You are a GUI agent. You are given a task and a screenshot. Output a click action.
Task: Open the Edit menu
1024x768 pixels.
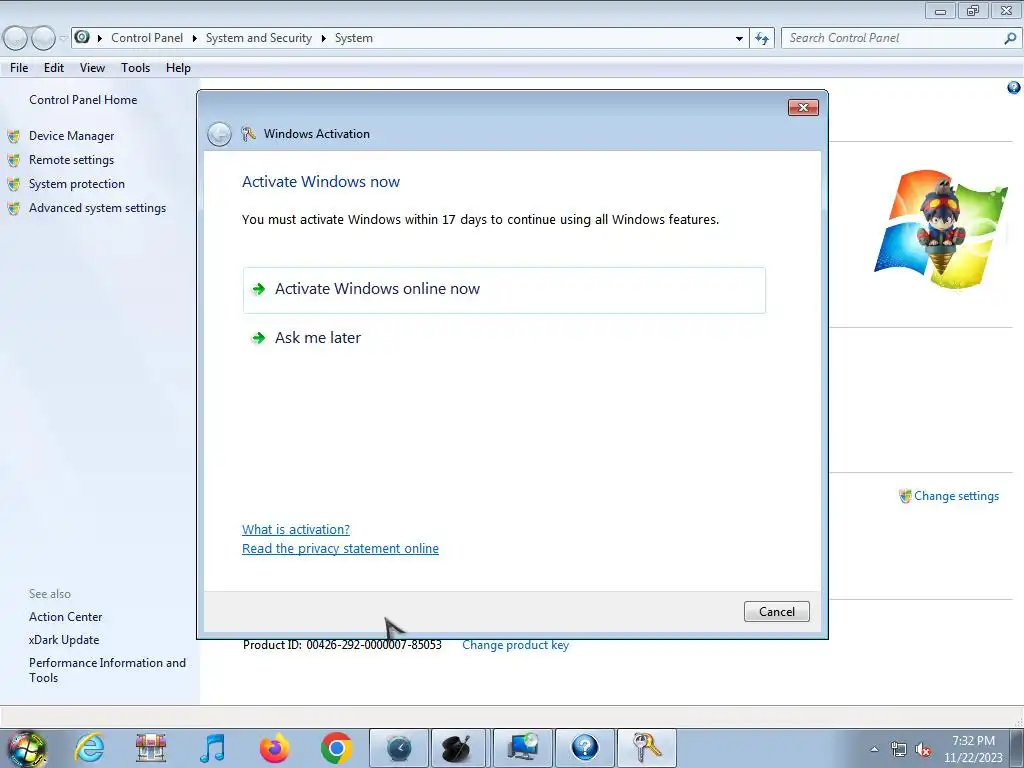point(54,68)
